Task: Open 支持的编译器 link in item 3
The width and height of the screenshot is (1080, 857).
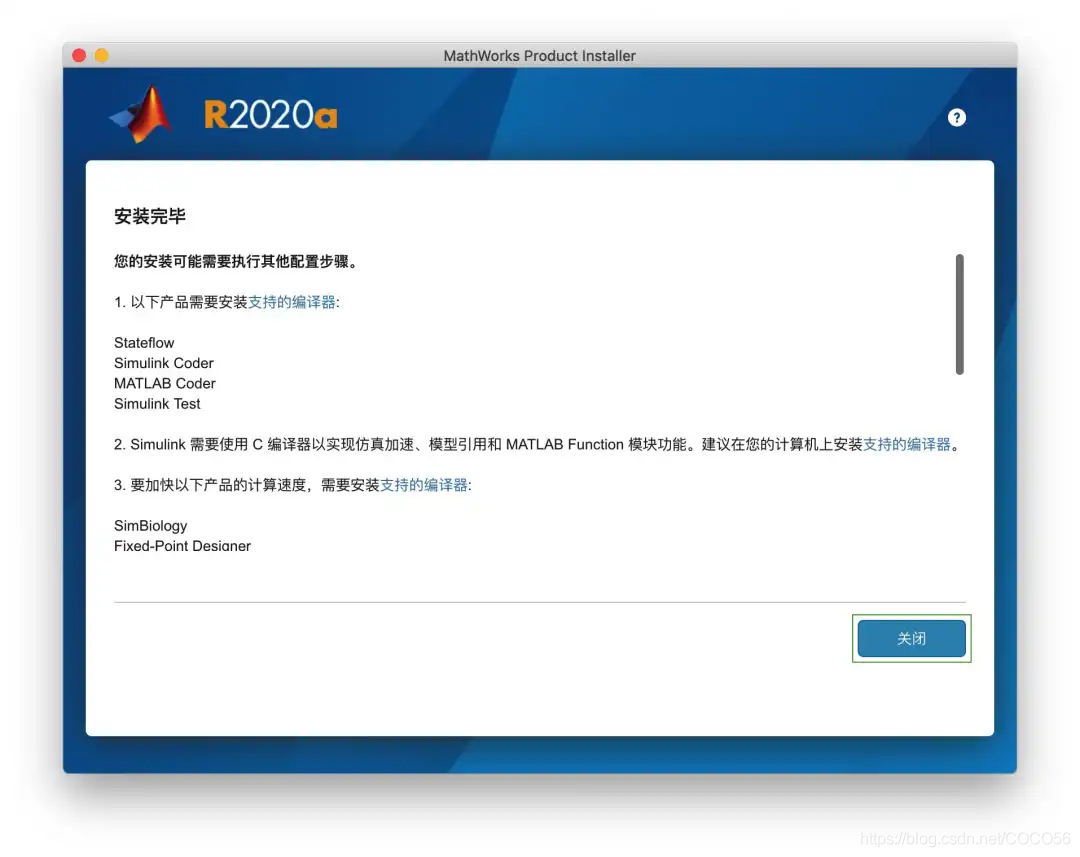Action: [424, 486]
